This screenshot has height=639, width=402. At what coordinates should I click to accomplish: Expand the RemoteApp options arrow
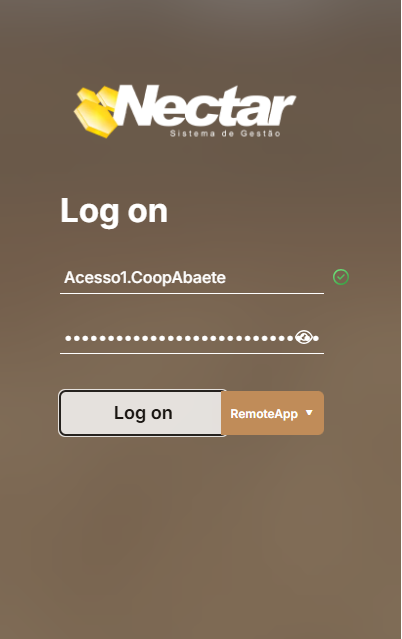pos(309,413)
